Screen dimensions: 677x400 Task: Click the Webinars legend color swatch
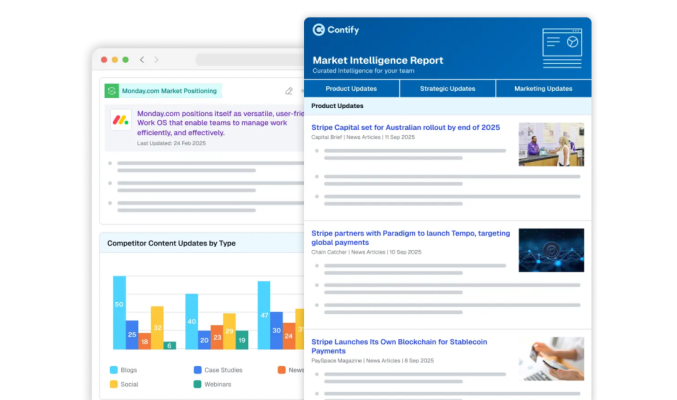click(x=198, y=384)
